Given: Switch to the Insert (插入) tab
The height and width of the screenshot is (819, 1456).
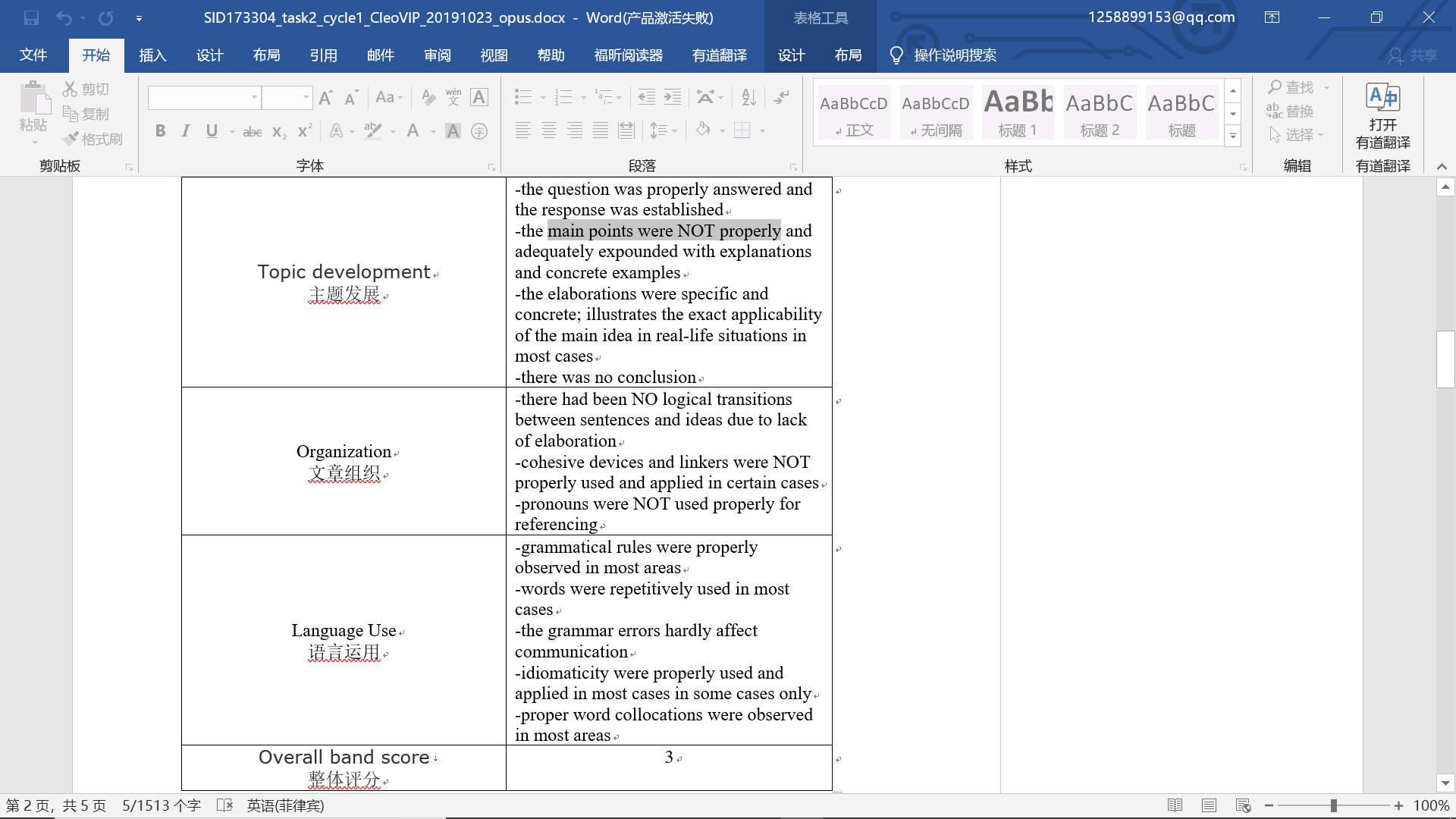Looking at the screenshot, I should pyautogui.click(x=152, y=55).
